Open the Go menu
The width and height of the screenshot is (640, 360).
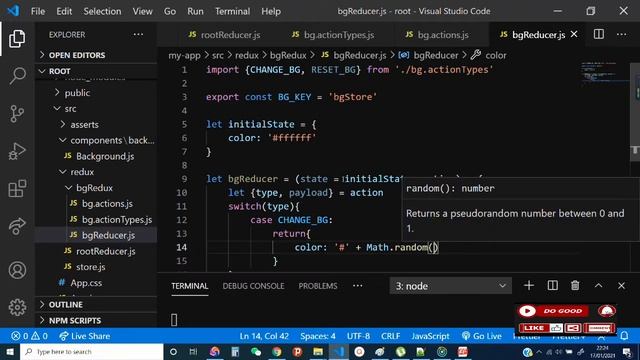(x=170, y=11)
